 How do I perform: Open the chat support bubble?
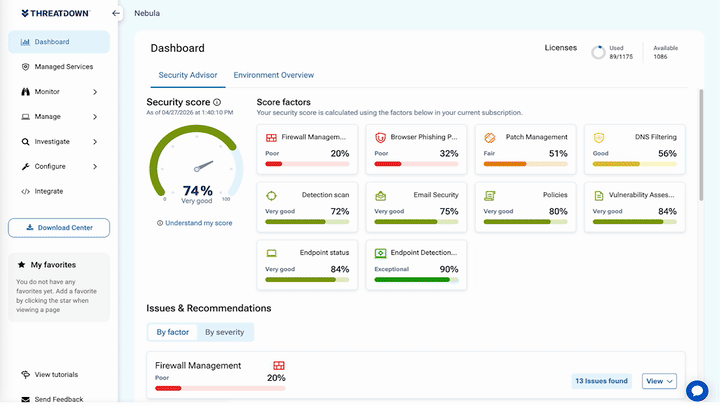[x=697, y=391]
